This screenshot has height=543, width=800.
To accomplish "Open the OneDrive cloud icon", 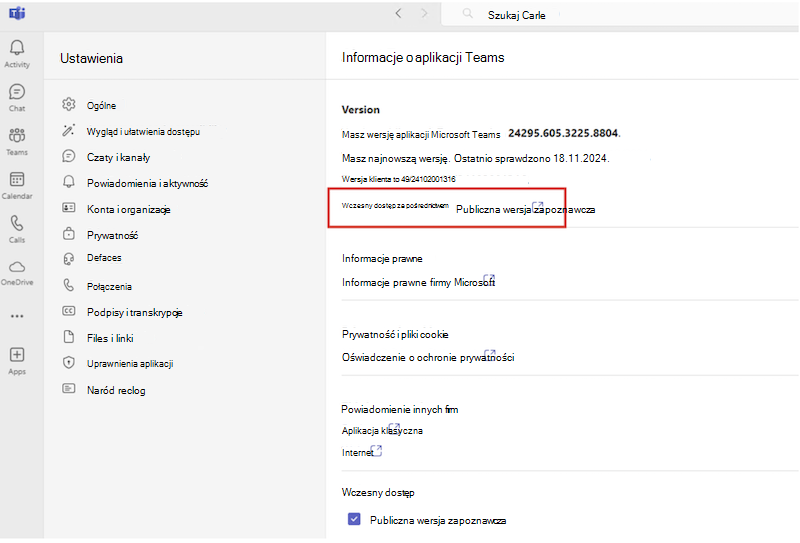I will point(17,267).
